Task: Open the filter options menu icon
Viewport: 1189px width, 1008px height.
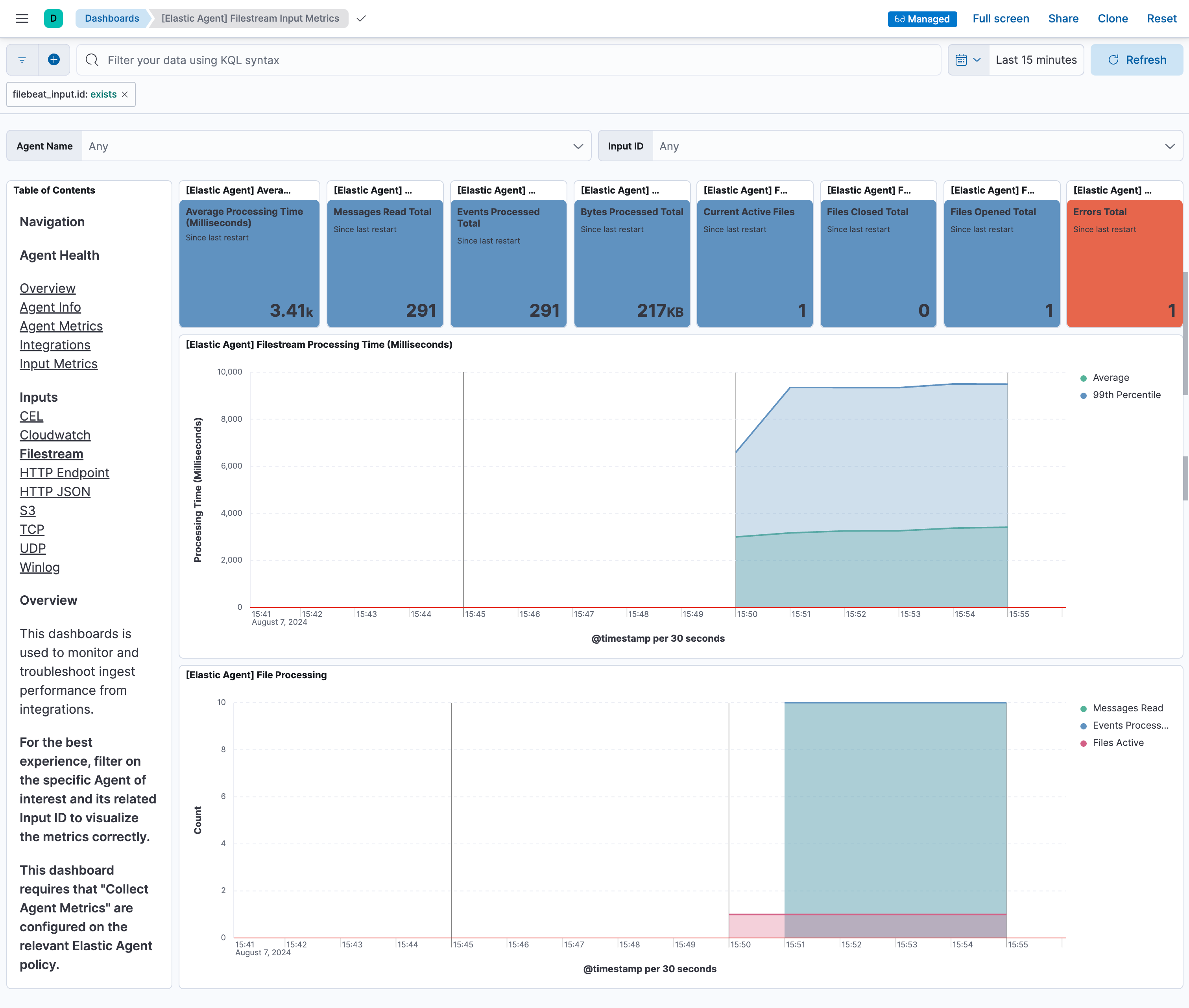Action: pyautogui.click(x=22, y=60)
